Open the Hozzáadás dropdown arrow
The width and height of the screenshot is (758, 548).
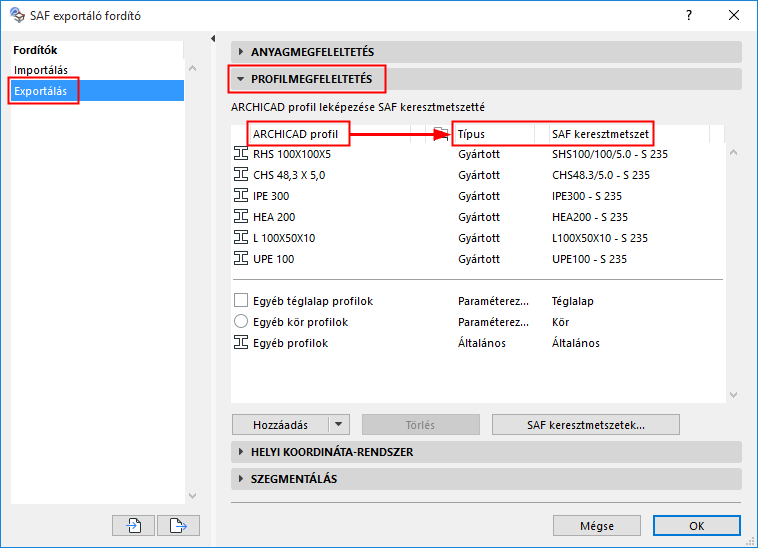[x=339, y=425]
